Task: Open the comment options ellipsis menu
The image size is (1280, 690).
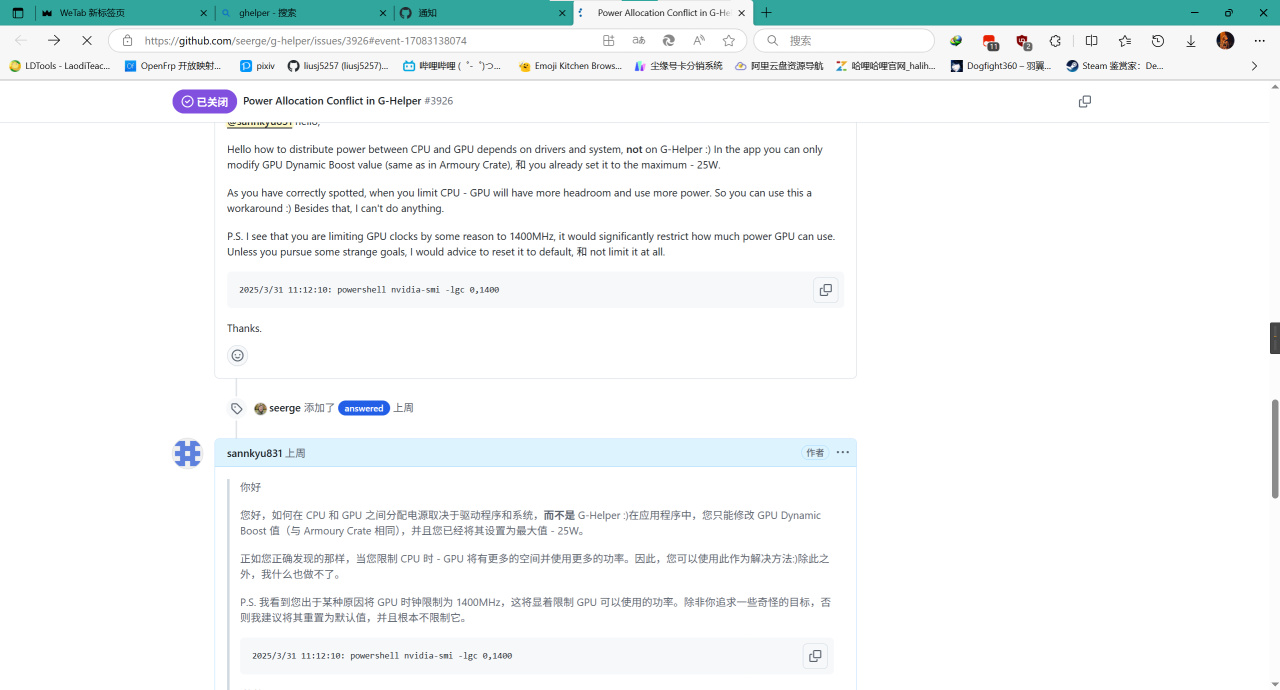Action: 843,453
